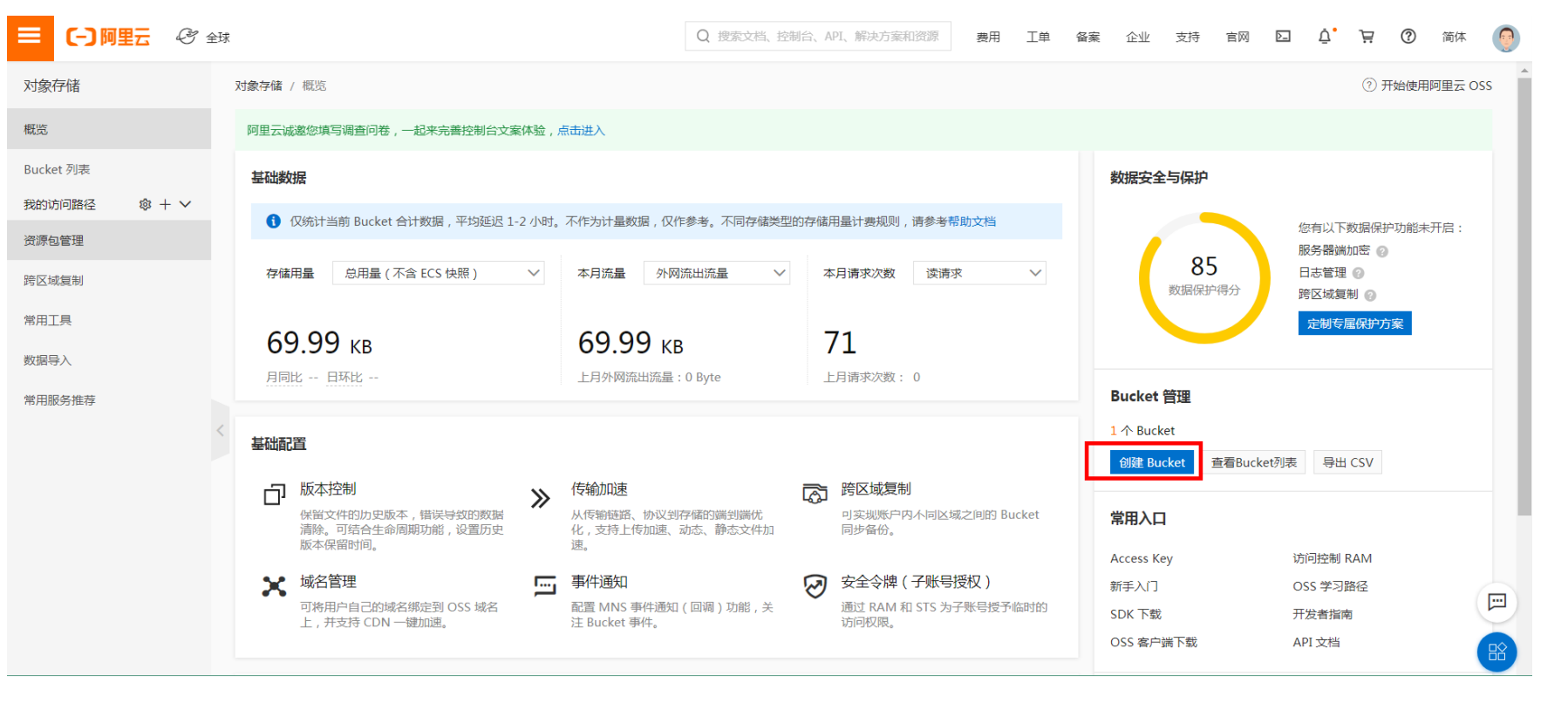The width and height of the screenshot is (1568, 710).
Task: Open the shopping cart
Action: pyautogui.click(x=1367, y=37)
